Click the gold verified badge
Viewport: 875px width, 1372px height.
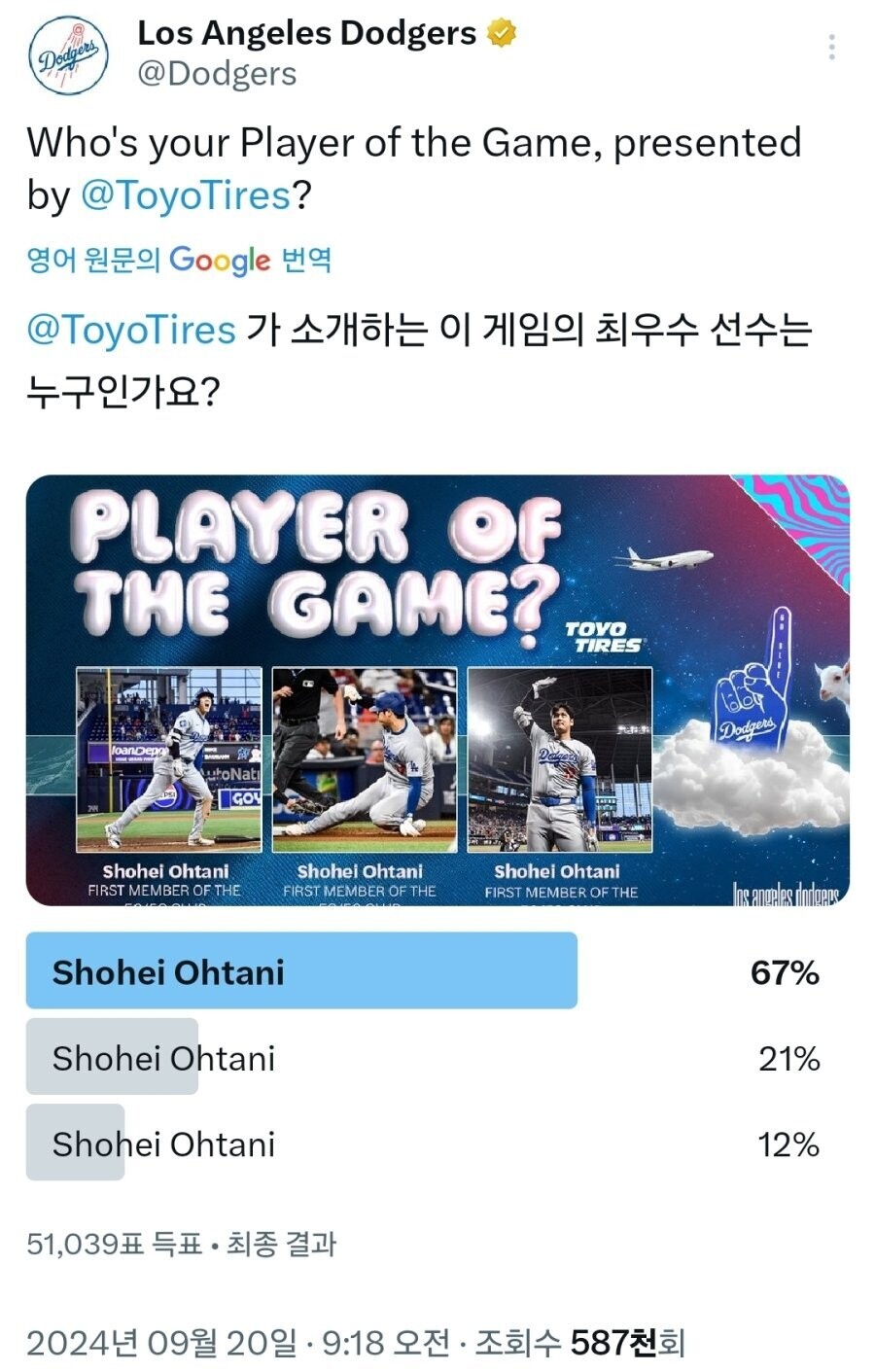[x=502, y=34]
